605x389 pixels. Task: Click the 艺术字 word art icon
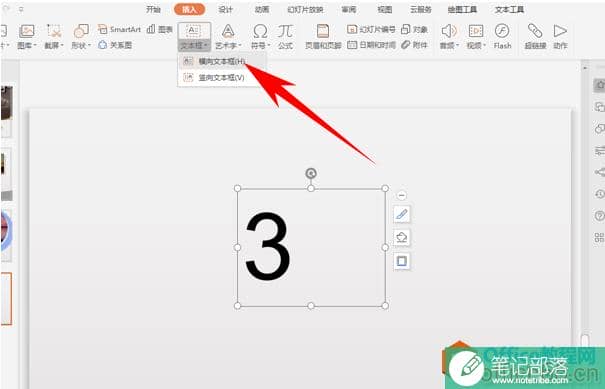click(x=228, y=31)
